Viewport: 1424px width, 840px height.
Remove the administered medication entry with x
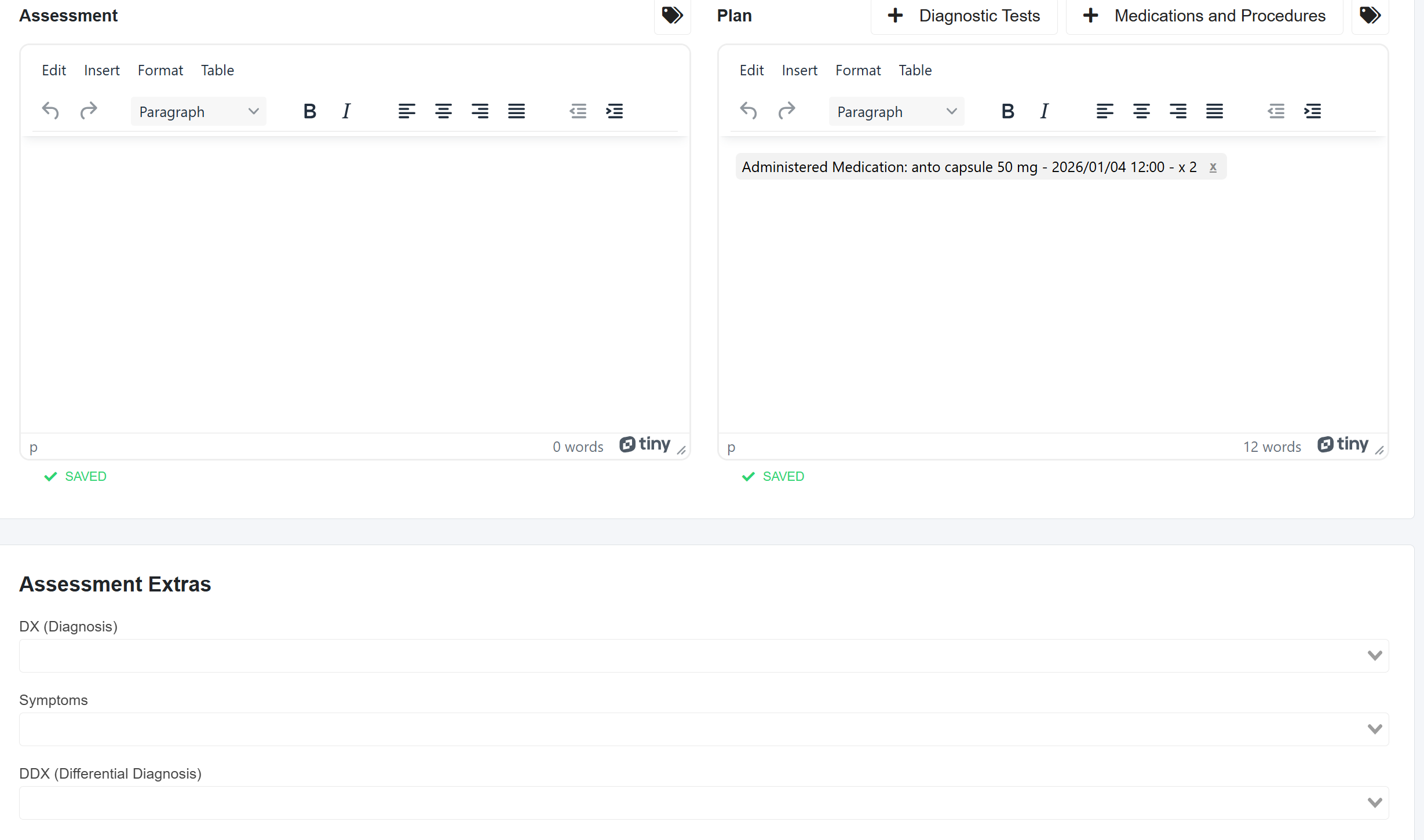pyautogui.click(x=1213, y=167)
